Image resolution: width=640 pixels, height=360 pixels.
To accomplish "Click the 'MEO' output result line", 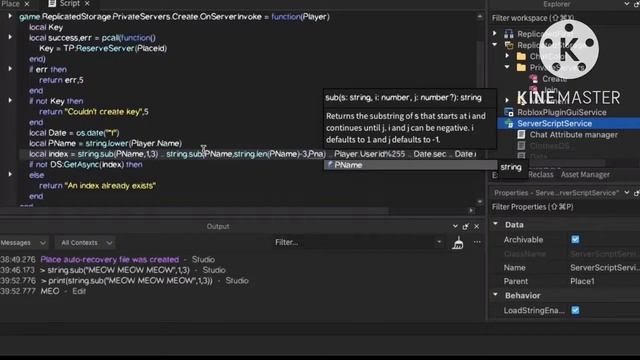I will 50,291.
